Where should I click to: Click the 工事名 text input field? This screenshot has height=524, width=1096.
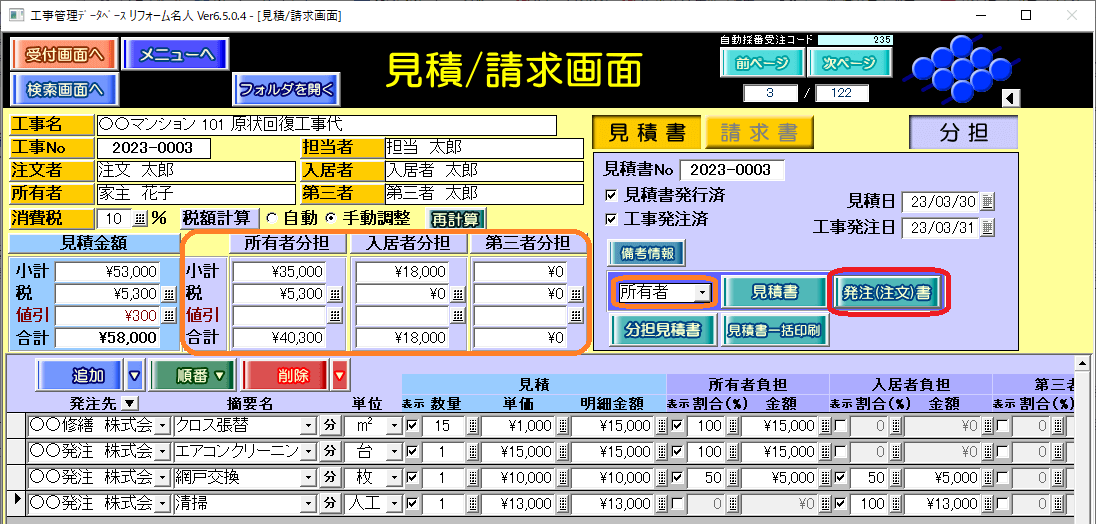326,125
